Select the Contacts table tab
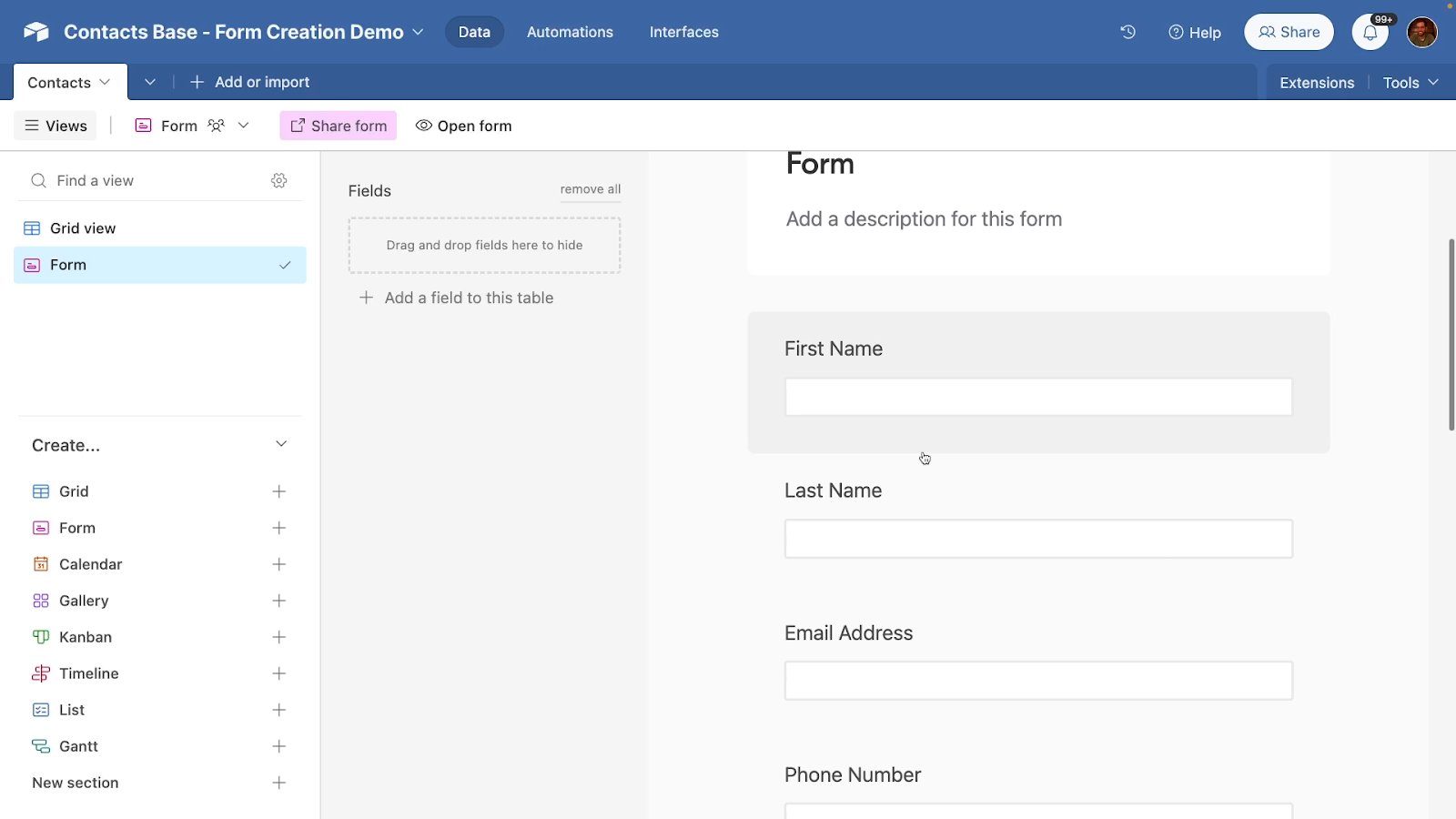The height and width of the screenshot is (819, 1456). coord(70,82)
